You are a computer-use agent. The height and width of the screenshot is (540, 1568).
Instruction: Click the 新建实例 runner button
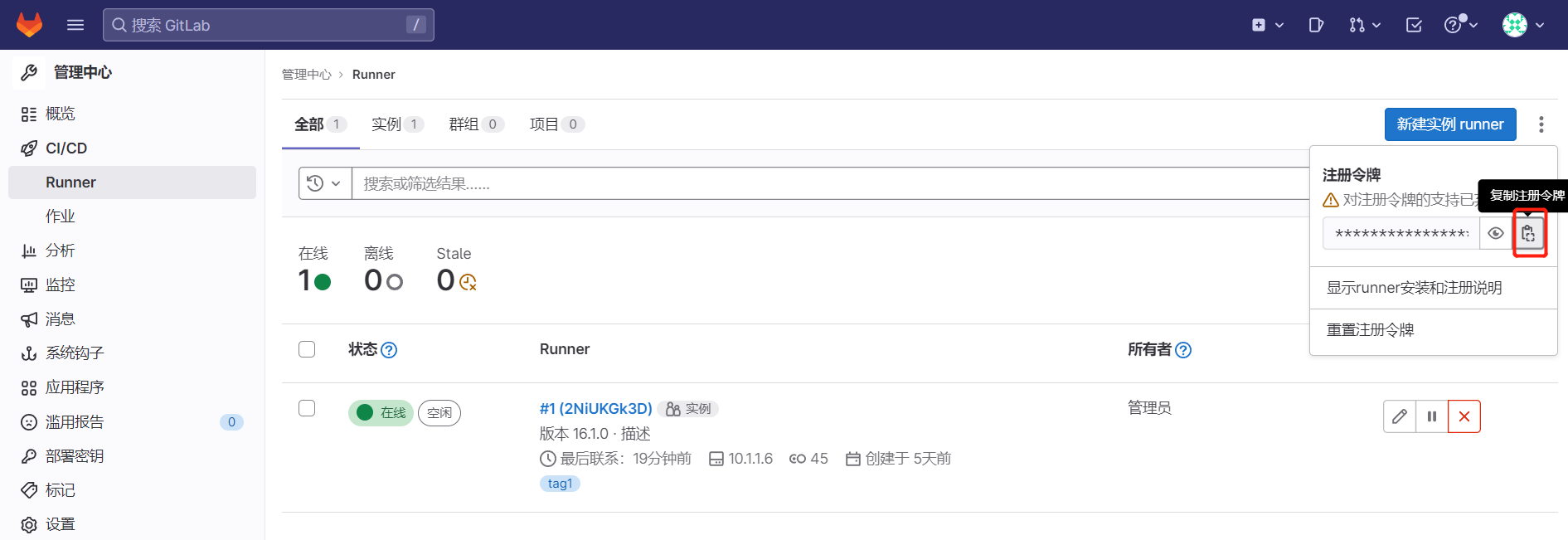click(1450, 124)
